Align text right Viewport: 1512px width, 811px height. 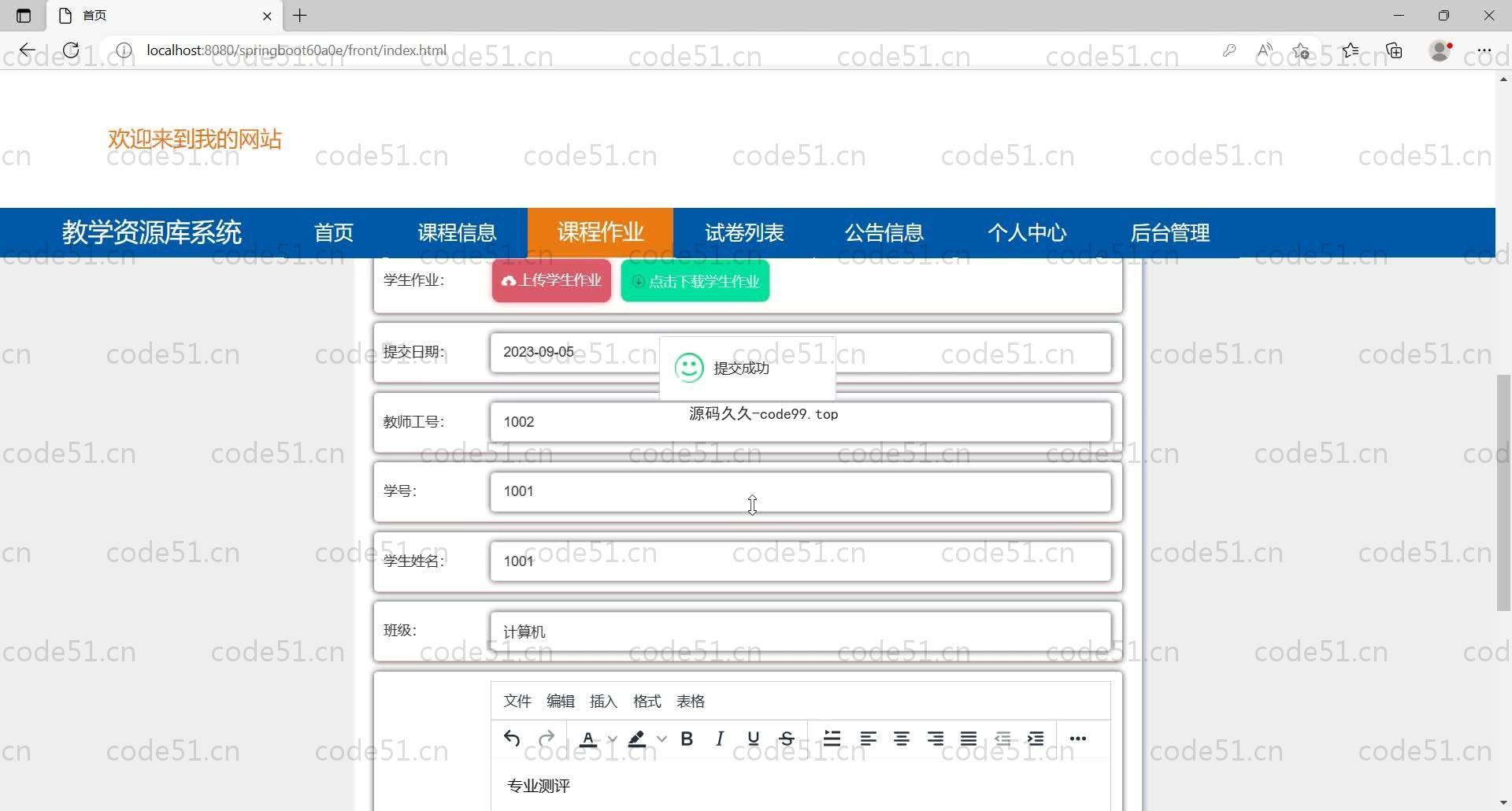[936, 739]
